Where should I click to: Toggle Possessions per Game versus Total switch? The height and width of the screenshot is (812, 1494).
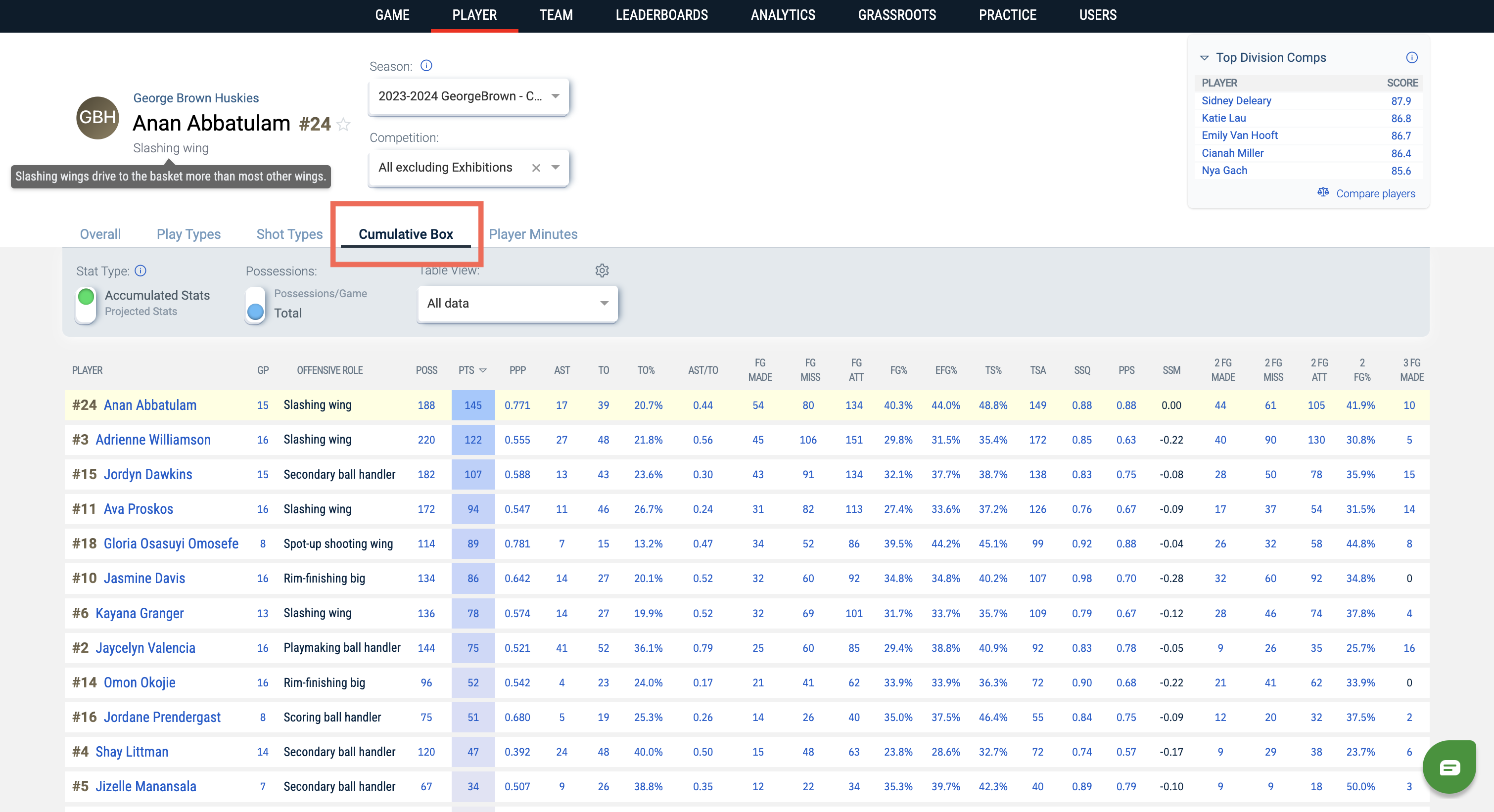(255, 305)
